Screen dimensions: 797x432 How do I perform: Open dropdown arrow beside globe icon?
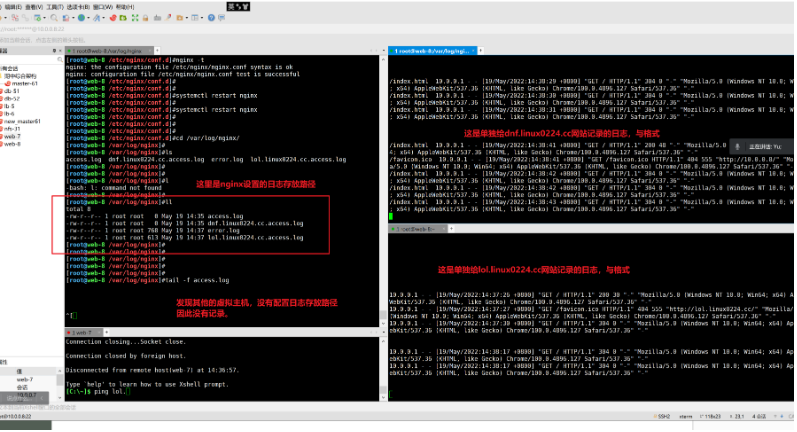click(x=88, y=18)
